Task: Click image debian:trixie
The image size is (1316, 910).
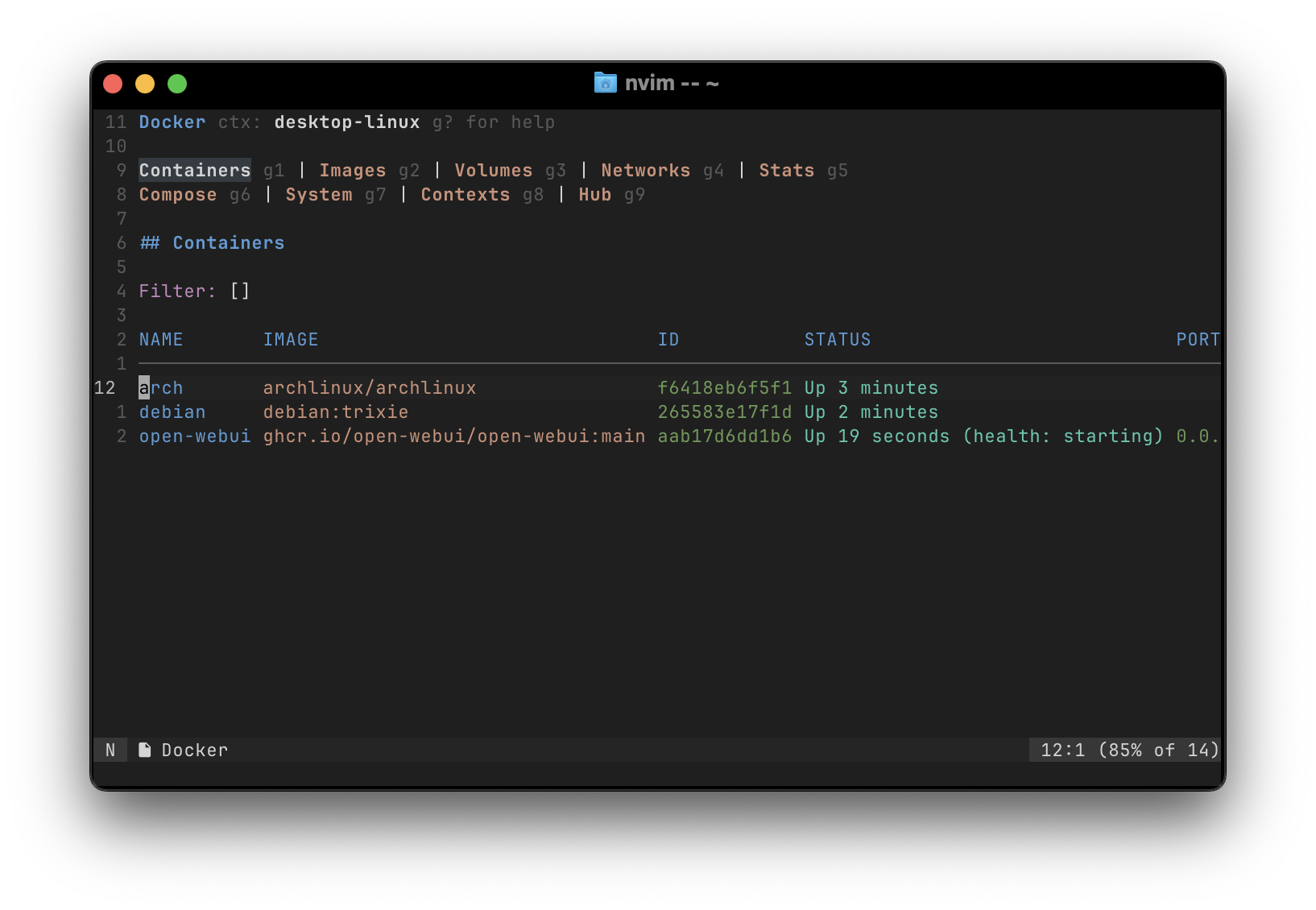Action: click(336, 412)
